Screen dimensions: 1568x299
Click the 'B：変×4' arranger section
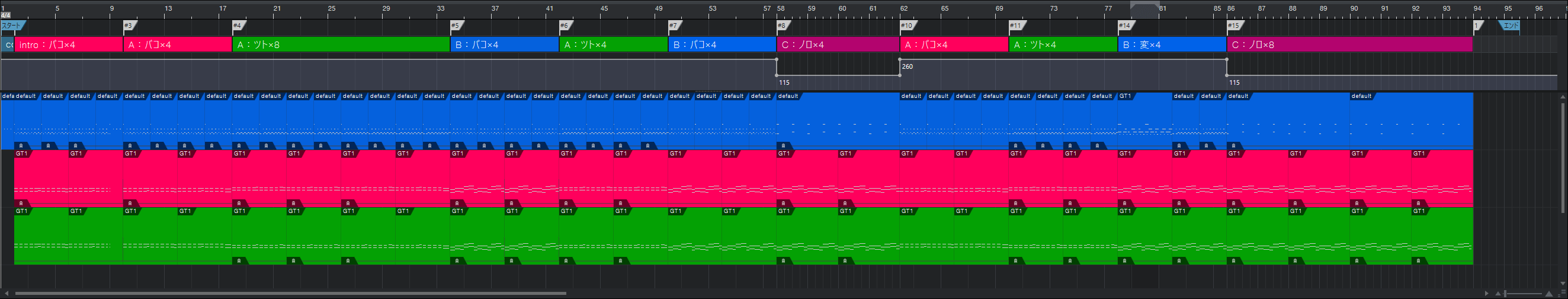pyautogui.click(x=1172, y=44)
